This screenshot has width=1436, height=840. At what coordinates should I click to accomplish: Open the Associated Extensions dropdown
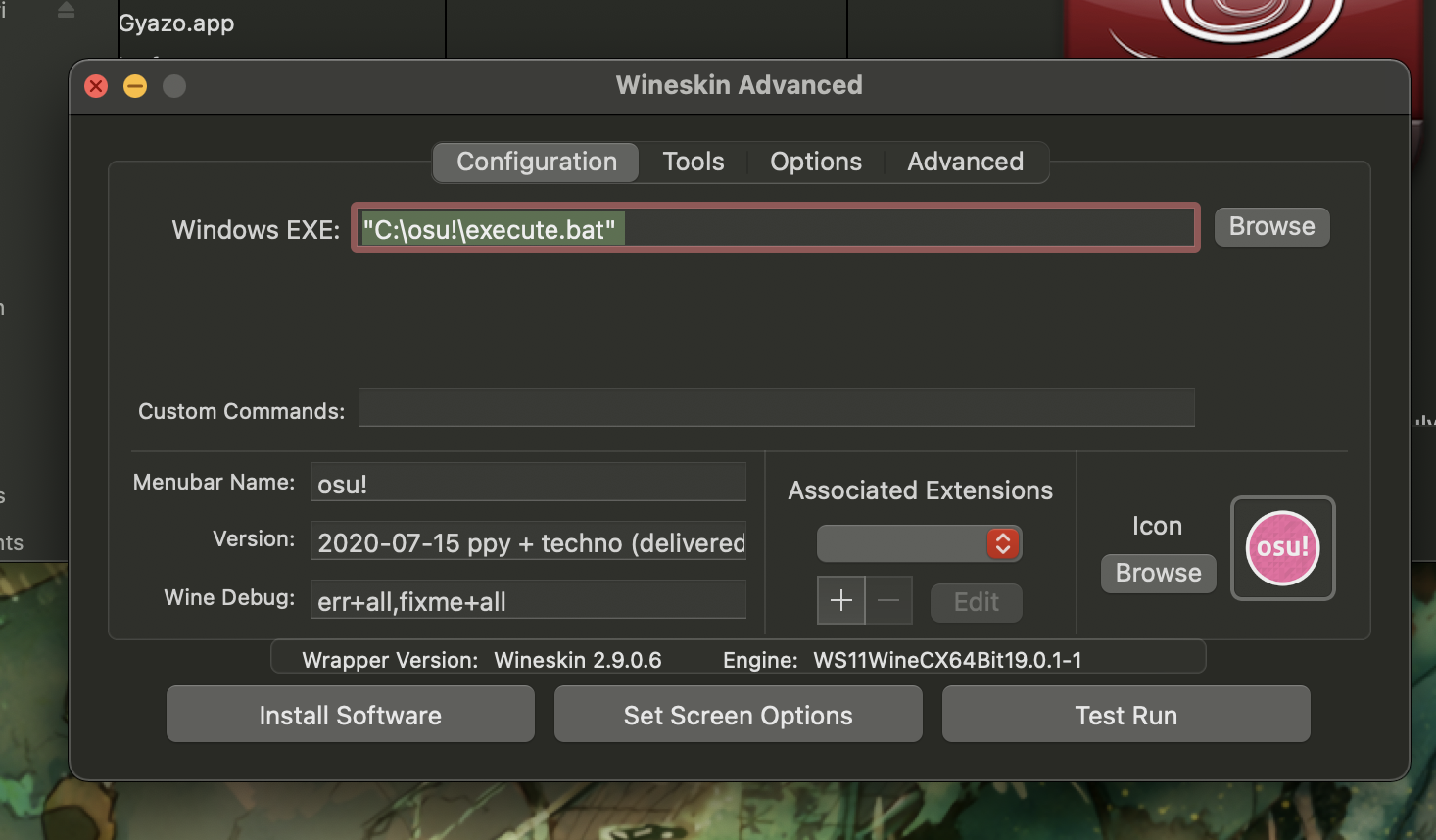919,543
